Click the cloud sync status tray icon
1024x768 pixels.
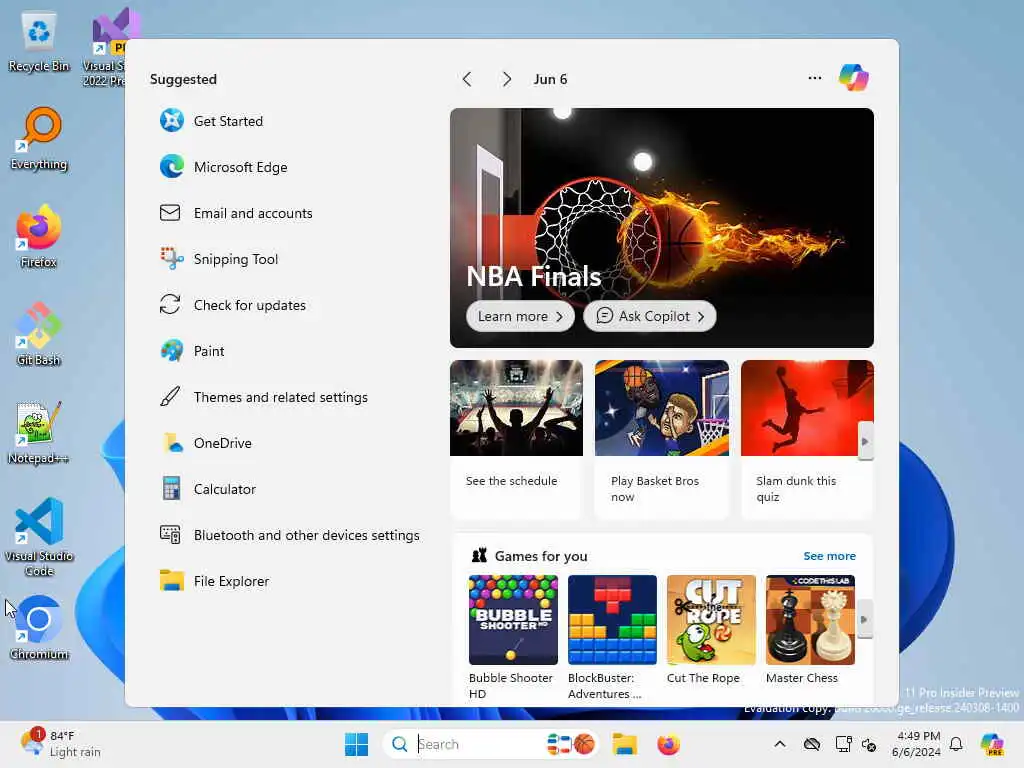812,744
